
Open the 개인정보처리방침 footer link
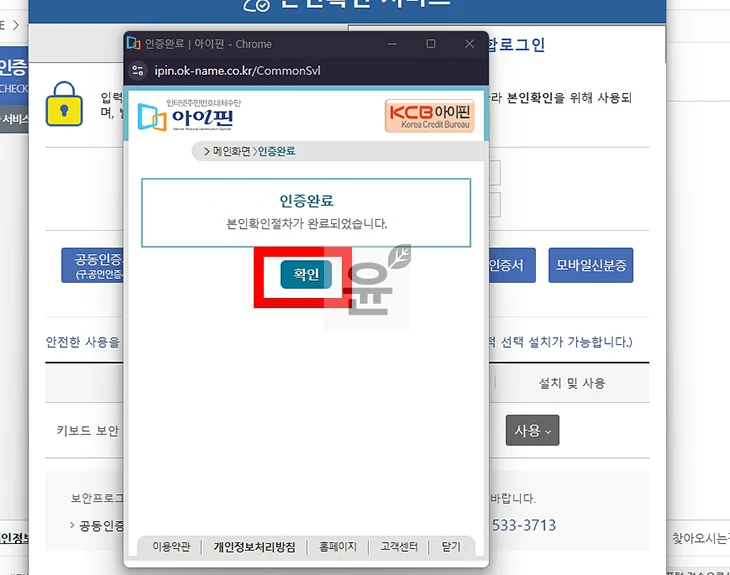tap(254, 547)
